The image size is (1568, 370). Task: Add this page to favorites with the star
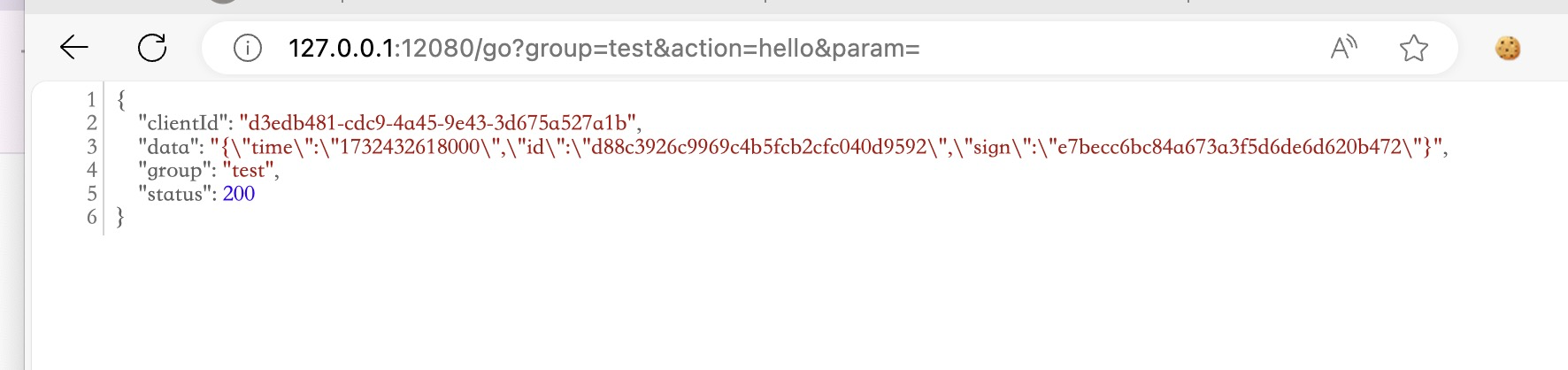[x=1414, y=48]
